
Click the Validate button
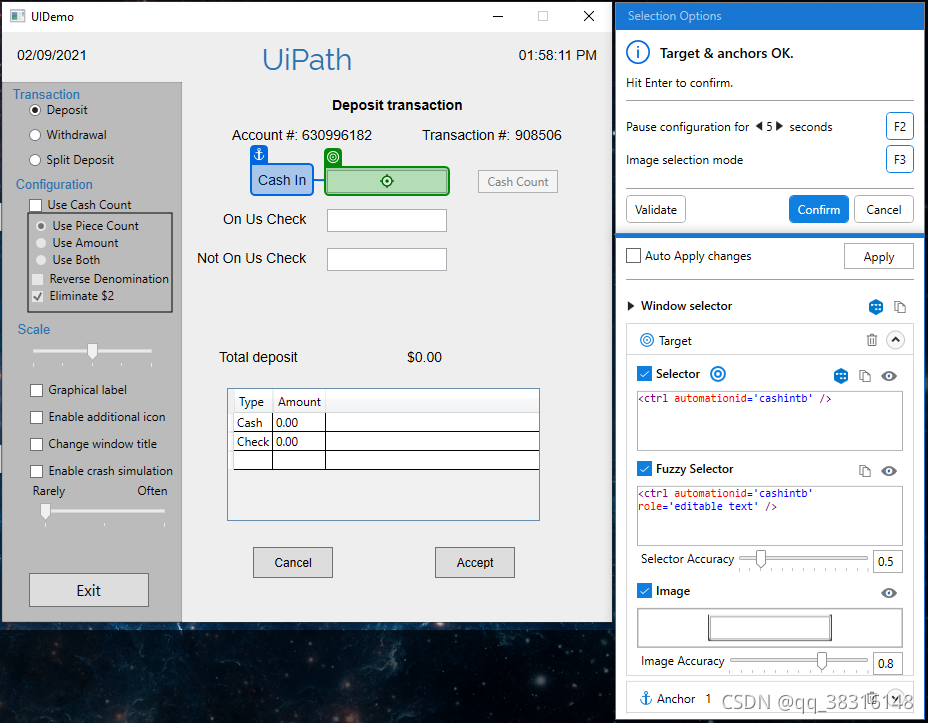656,209
